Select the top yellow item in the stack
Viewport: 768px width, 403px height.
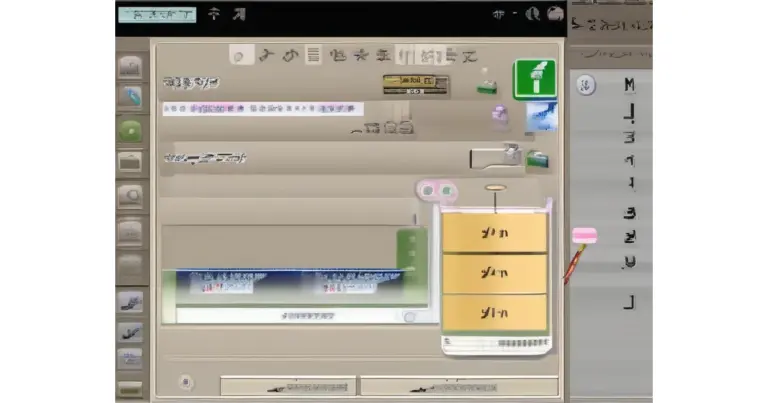point(495,234)
